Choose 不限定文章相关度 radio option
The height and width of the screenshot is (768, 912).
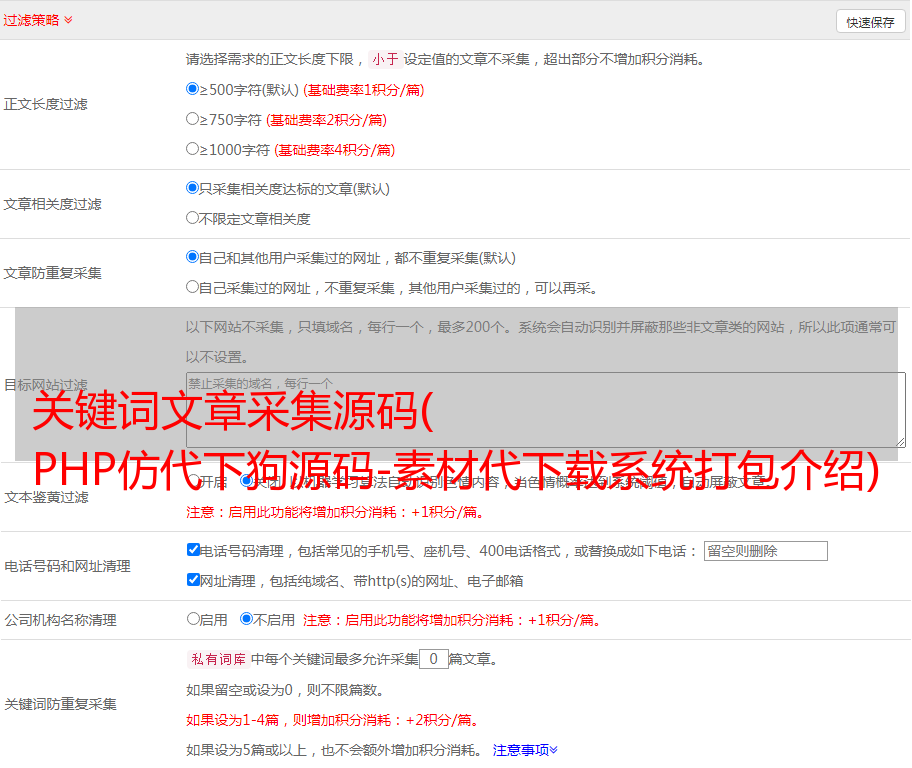[193, 218]
